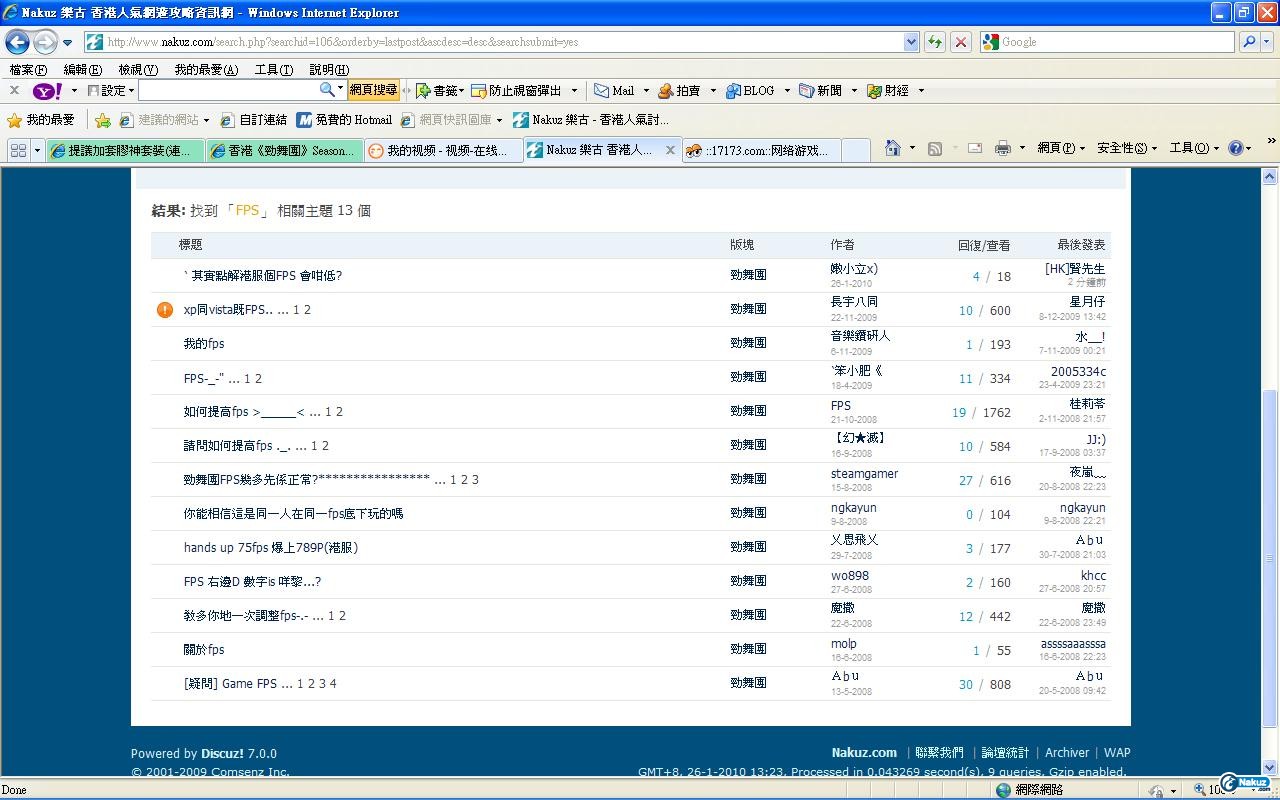Go to page 3 of 勁舞團FPS幾多先係正常 thread
The image size is (1280, 800).
click(475, 480)
